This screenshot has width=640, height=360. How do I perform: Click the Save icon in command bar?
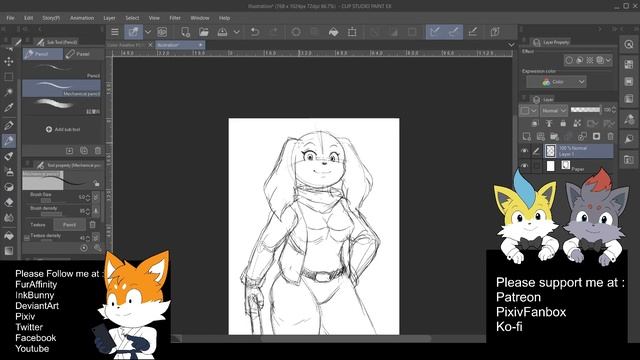(222, 32)
